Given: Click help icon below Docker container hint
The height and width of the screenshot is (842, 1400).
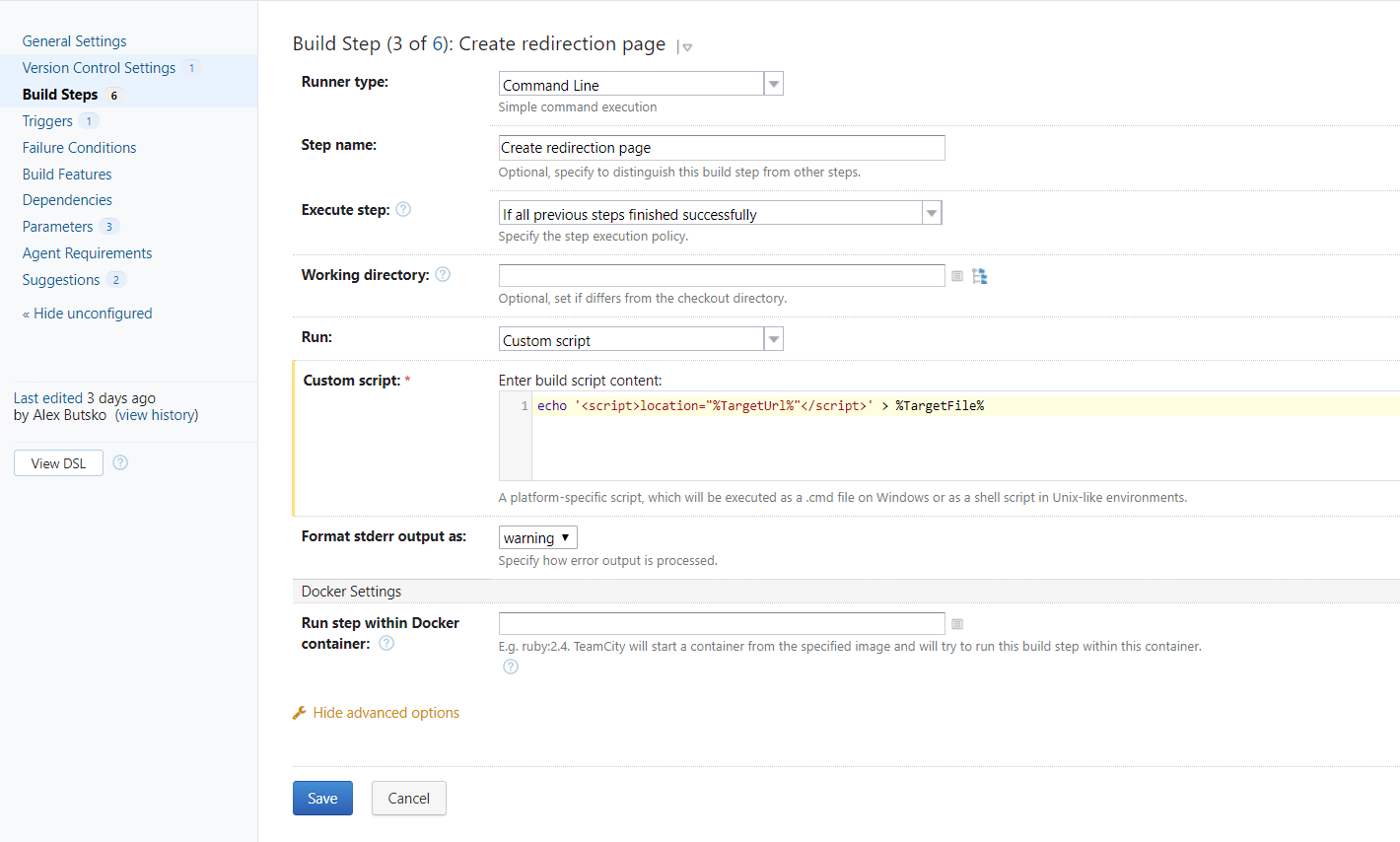Looking at the screenshot, I should (511, 667).
